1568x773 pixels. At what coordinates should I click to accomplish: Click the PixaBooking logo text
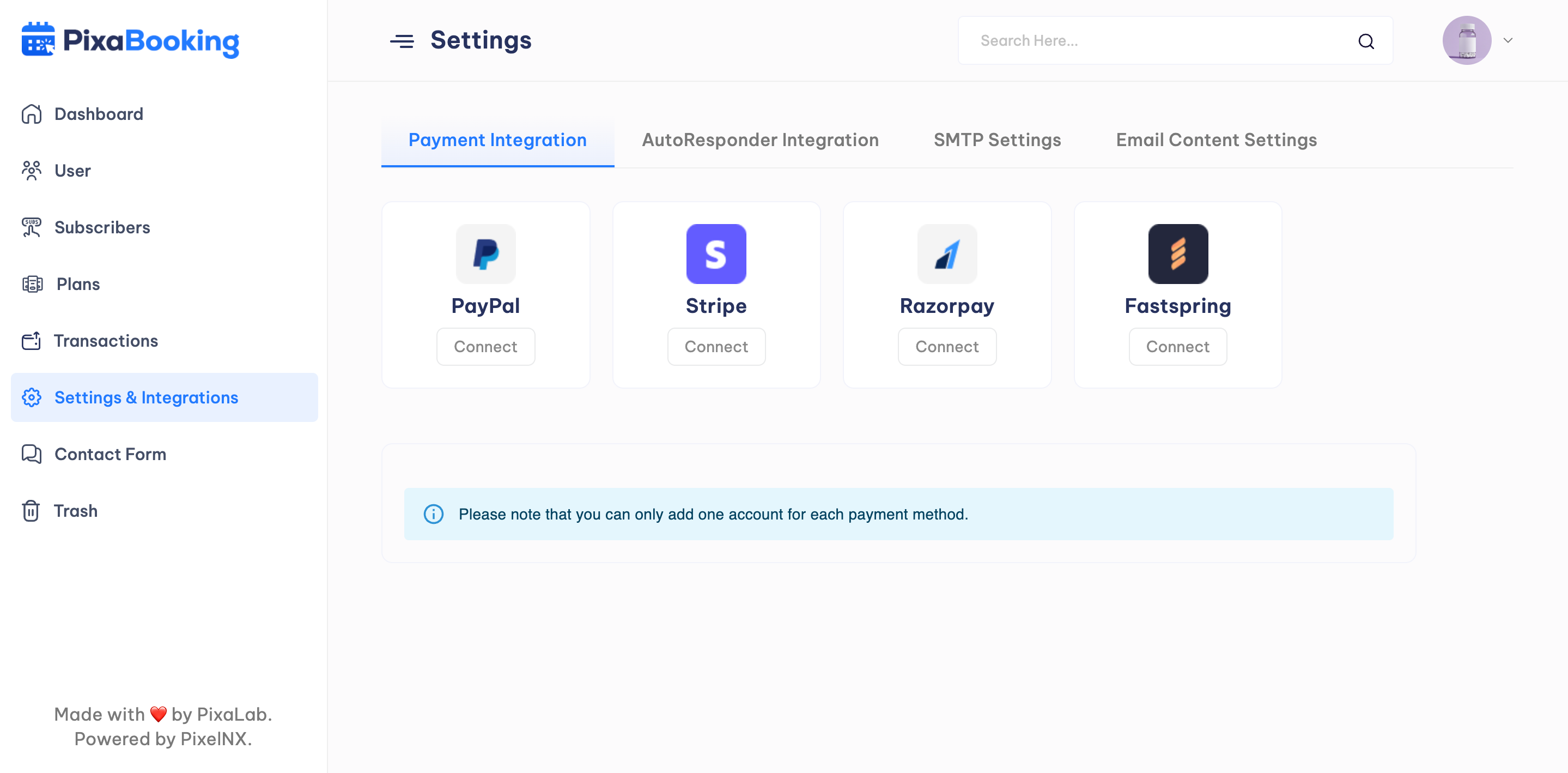[x=151, y=41]
